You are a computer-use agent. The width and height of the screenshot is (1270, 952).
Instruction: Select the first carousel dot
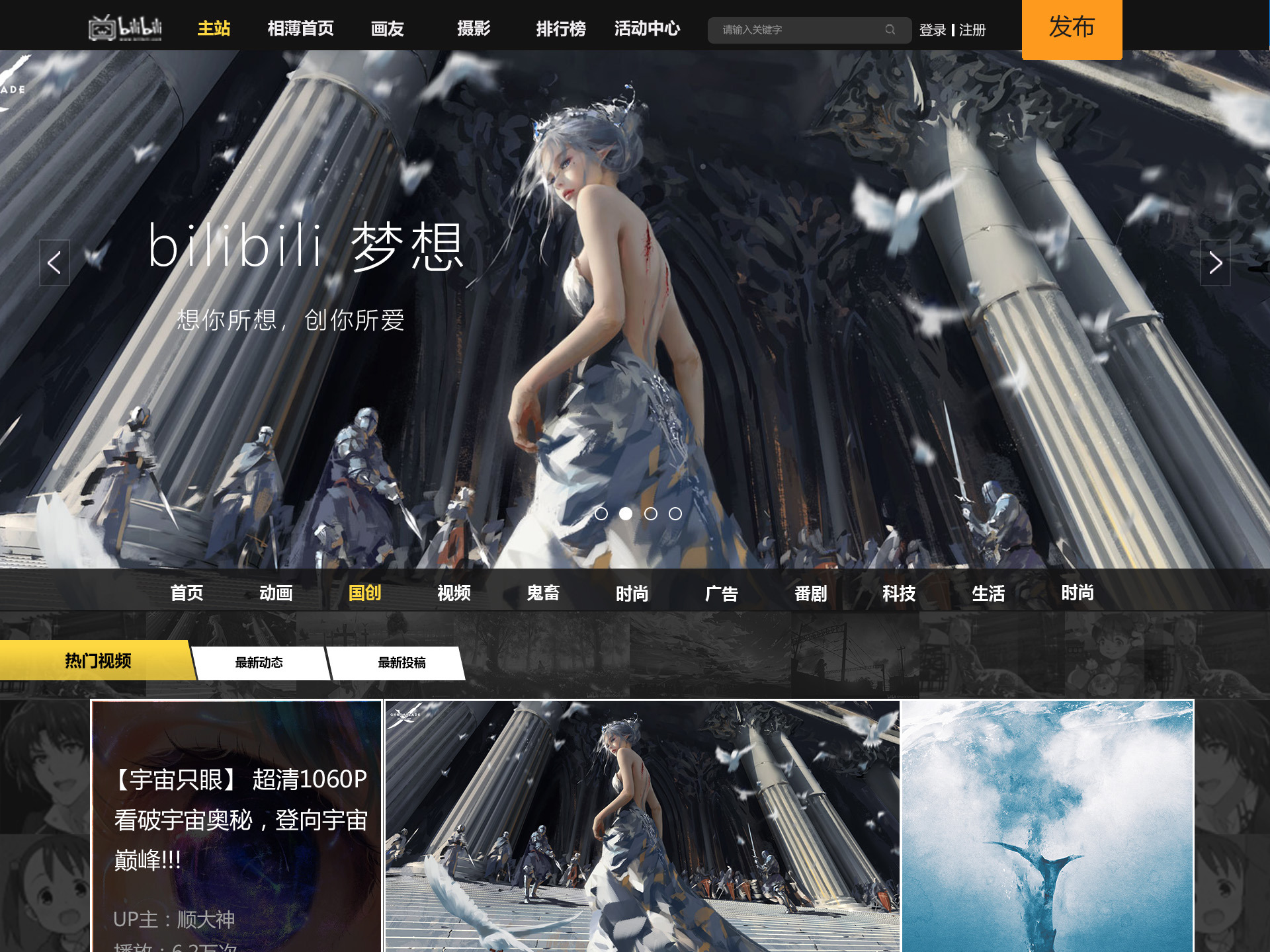tap(601, 514)
